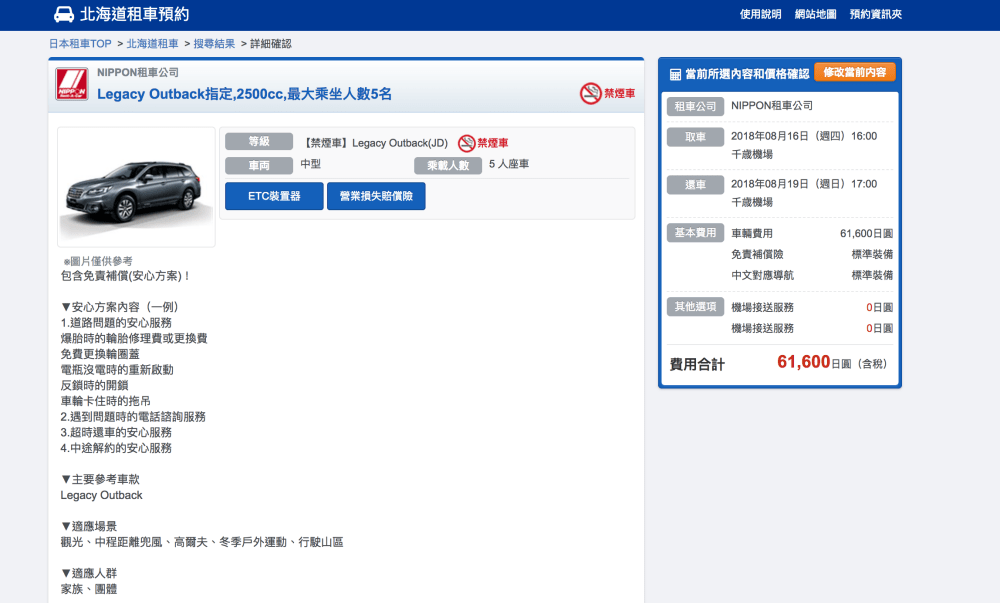Screen dimensions: 1000x603
Task: Open the Legacy Outback car photo
Action: coord(136,187)
